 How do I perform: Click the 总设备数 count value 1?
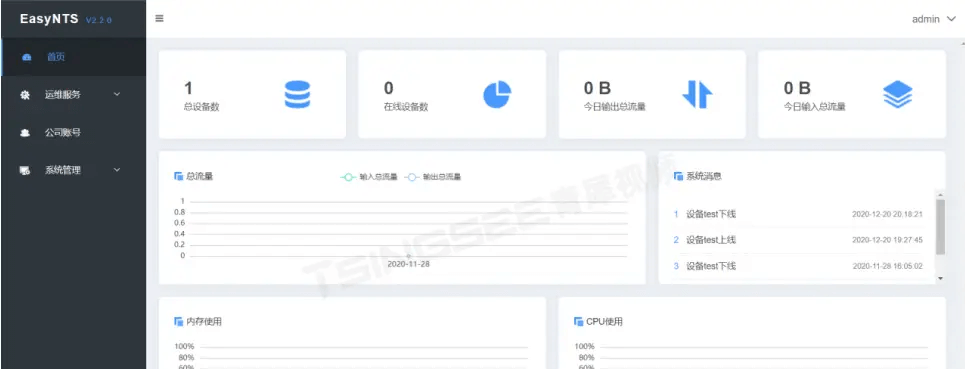pyautogui.click(x=188, y=89)
